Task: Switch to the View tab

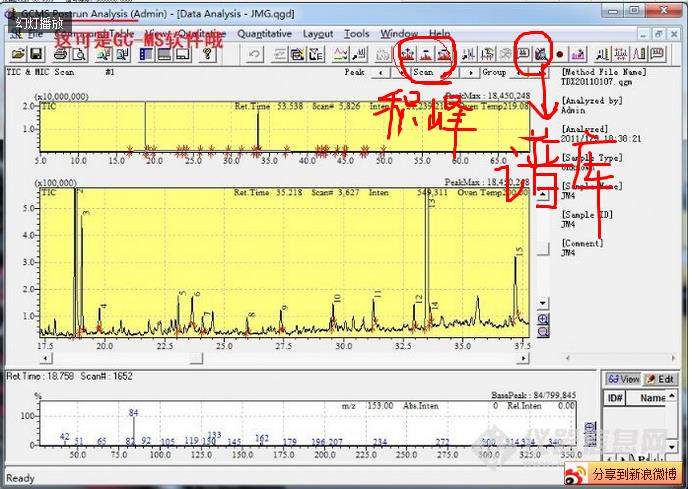Action: (623, 379)
